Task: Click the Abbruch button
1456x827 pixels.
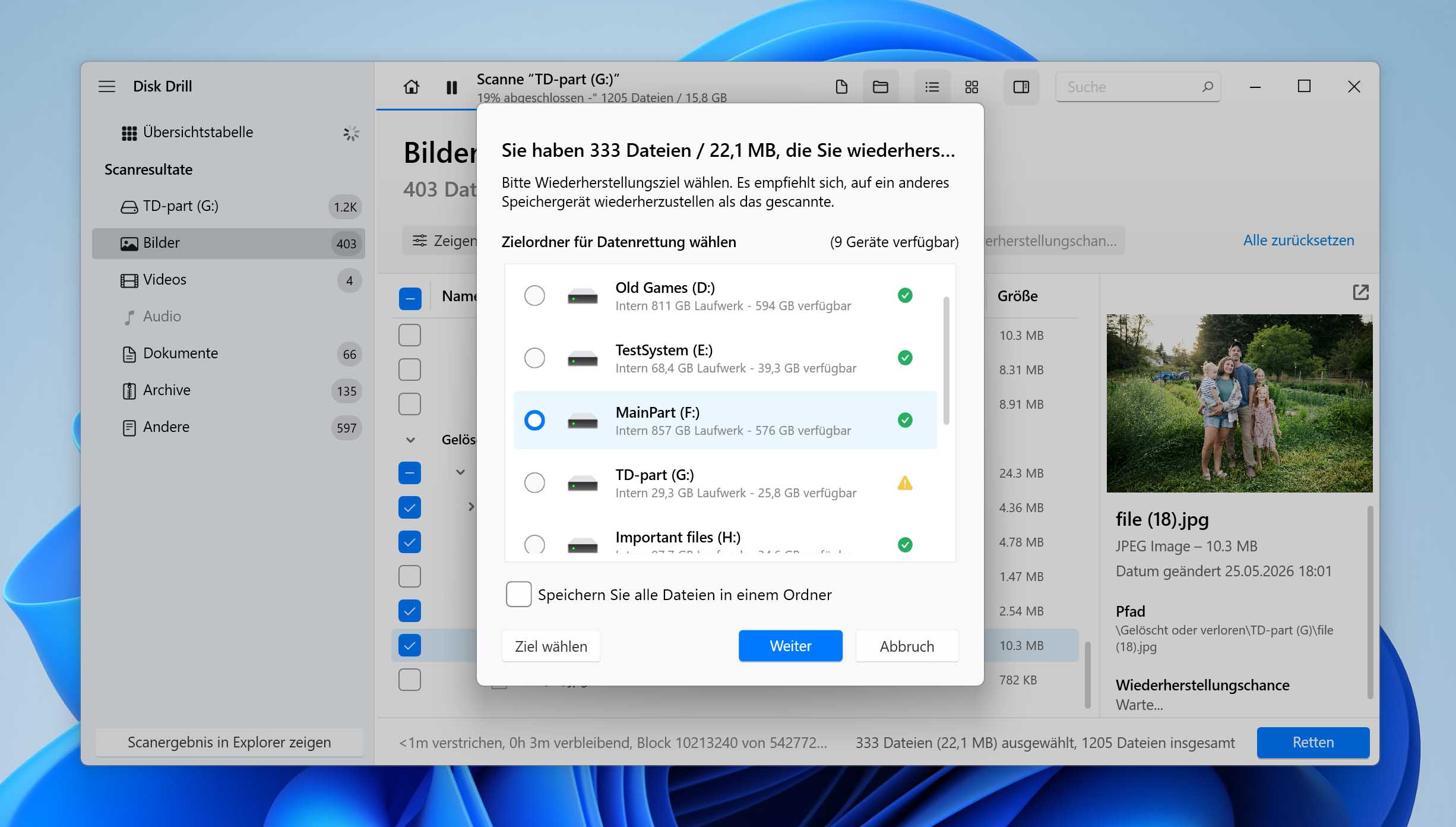Action: pyautogui.click(x=907, y=646)
